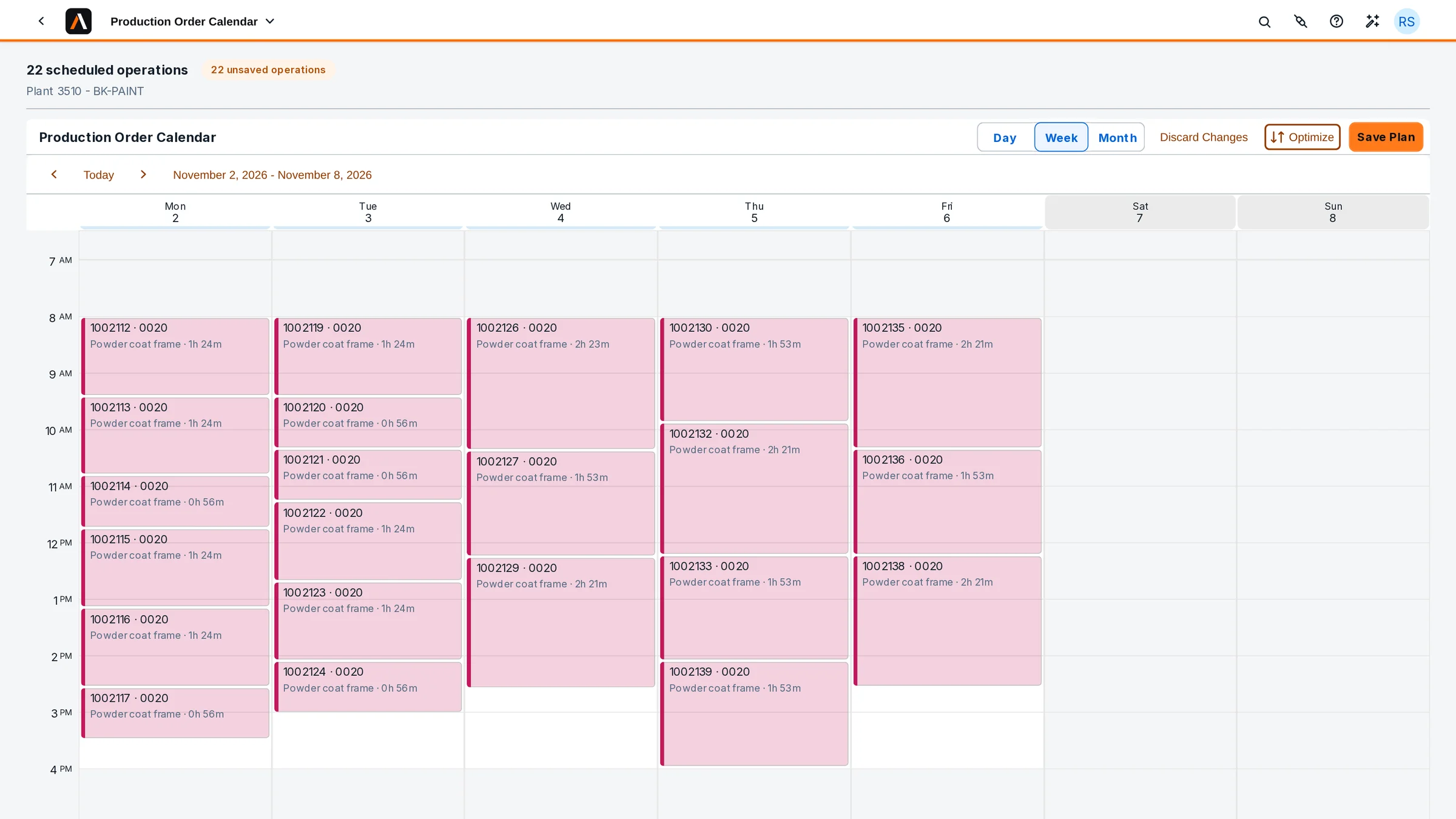
Task: Click the magic wand sparkle icon
Action: [1372, 22]
